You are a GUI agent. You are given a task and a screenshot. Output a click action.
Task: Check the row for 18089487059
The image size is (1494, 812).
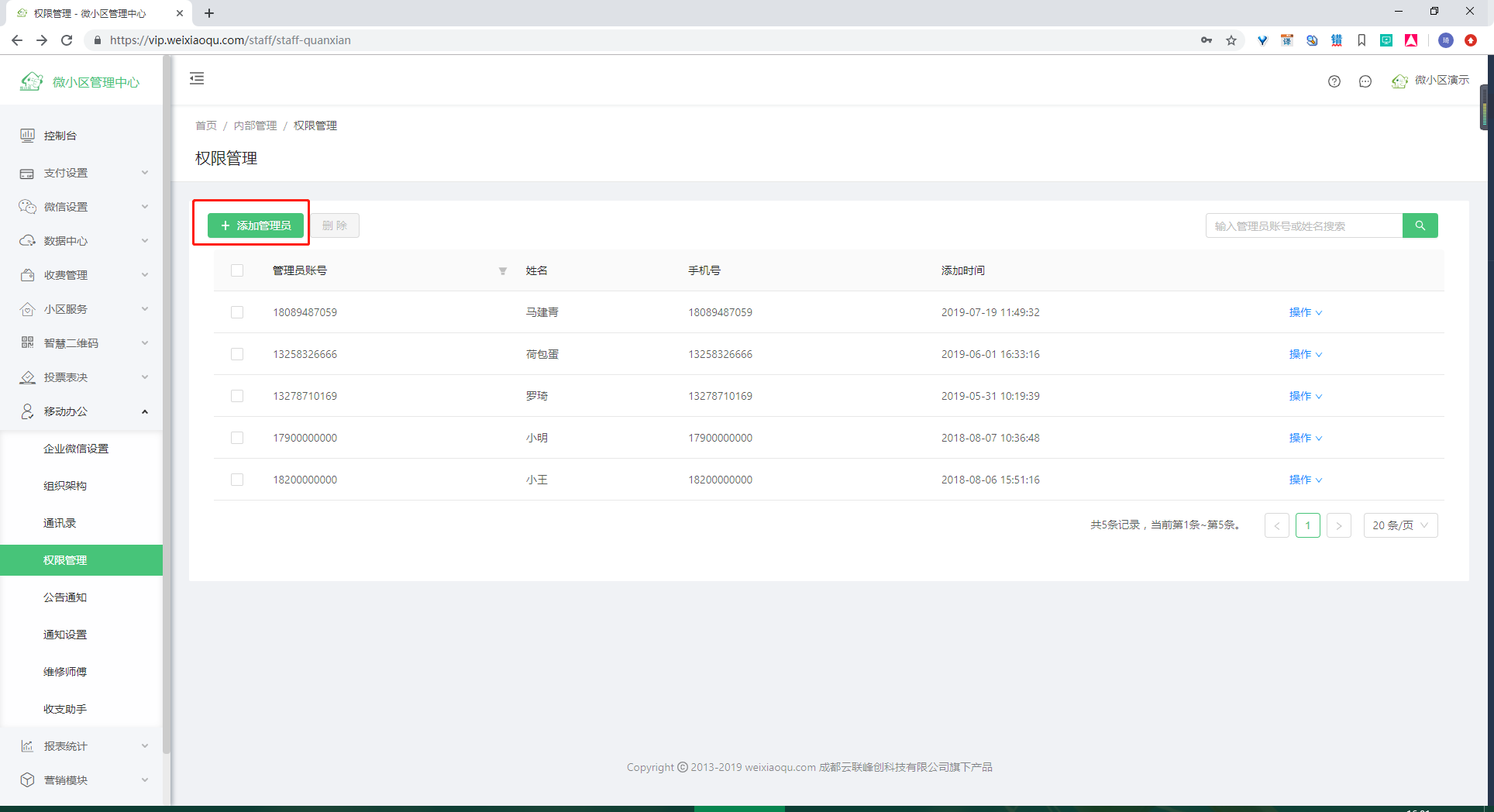coord(237,312)
